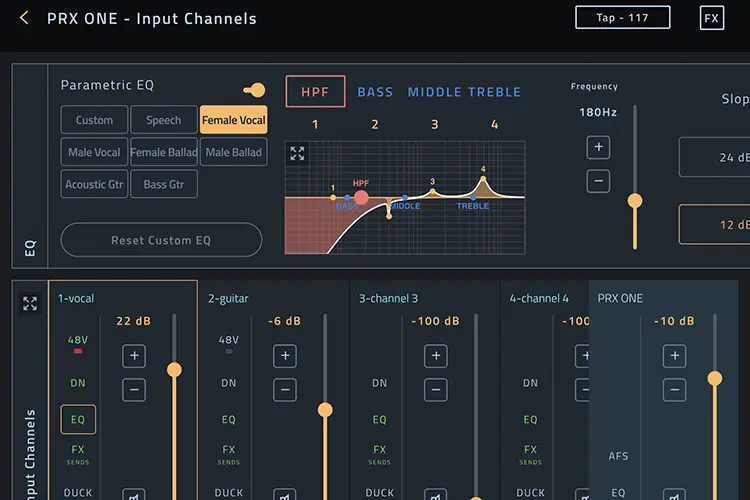This screenshot has width=750, height=500.
Task: Open AFS on the PRX ONE master
Action: pos(618,456)
